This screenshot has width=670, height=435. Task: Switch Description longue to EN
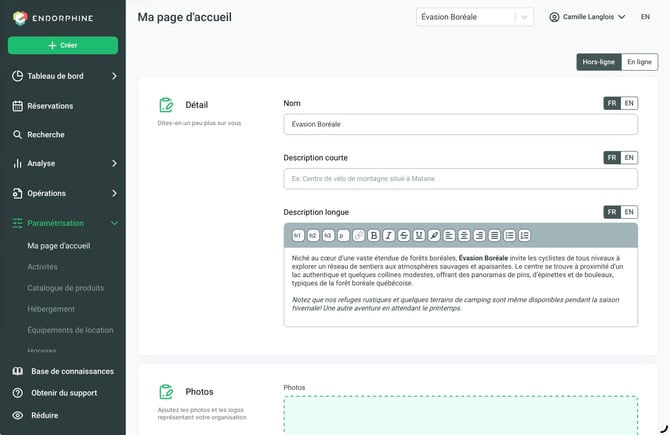point(629,212)
